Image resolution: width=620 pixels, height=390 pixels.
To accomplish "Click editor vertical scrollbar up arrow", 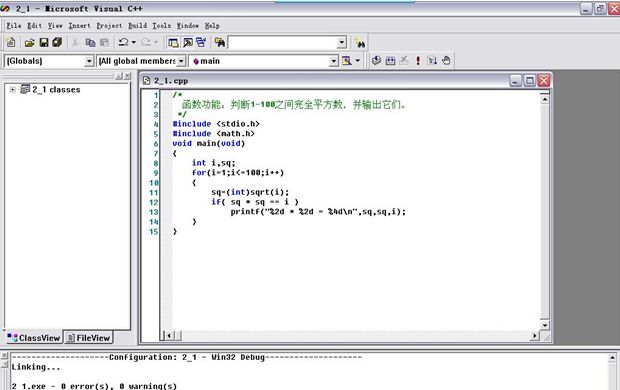I will pos(544,99).
